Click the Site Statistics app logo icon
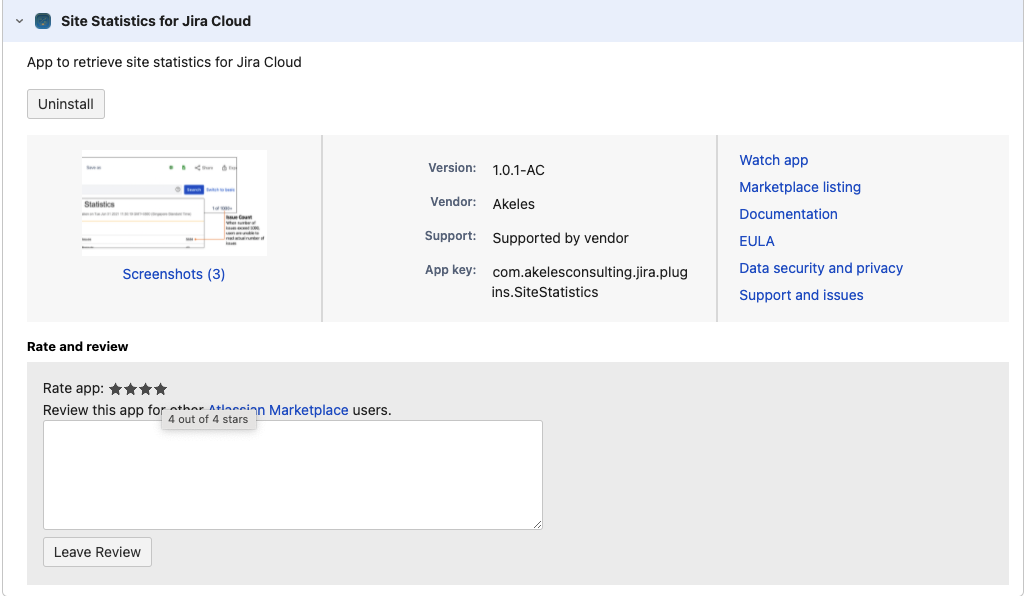Viewport: 1029px width, 596px height. click(x=43, y=21)
